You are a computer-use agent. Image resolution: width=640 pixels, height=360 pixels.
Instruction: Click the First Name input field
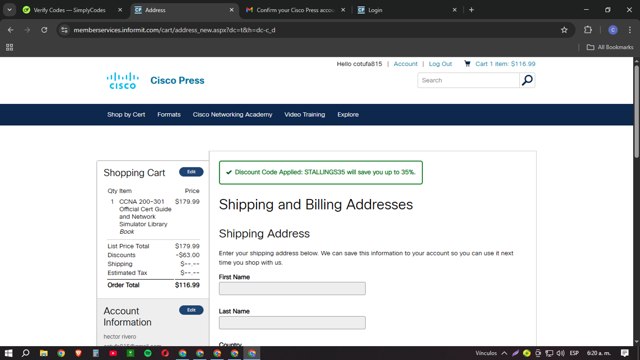pyautogui.click(x=292, y=288)
